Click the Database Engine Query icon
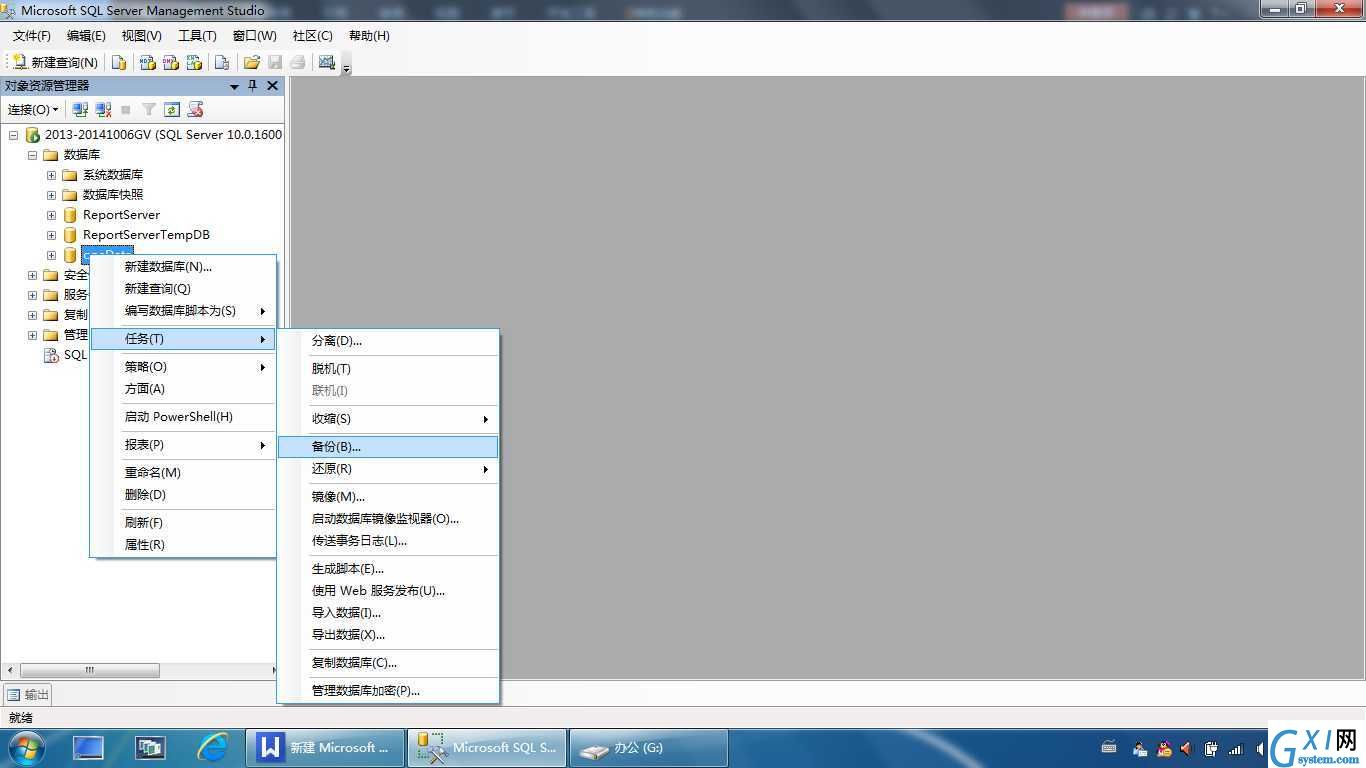This screenshot has width=1366, height=768. (x=119, y=62)
